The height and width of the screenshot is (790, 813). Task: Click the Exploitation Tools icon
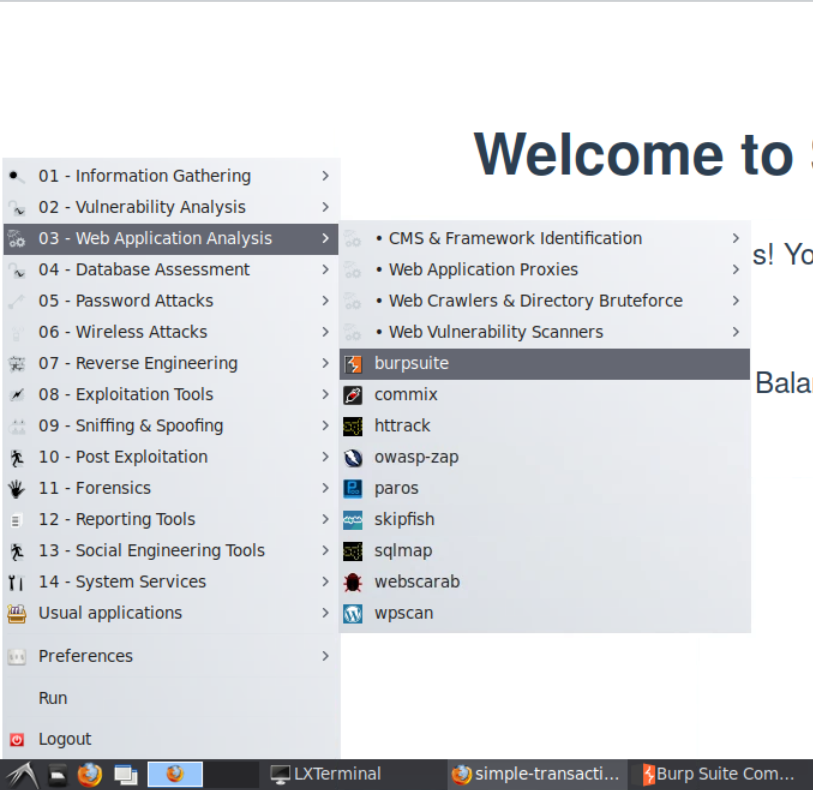point(17,395)
